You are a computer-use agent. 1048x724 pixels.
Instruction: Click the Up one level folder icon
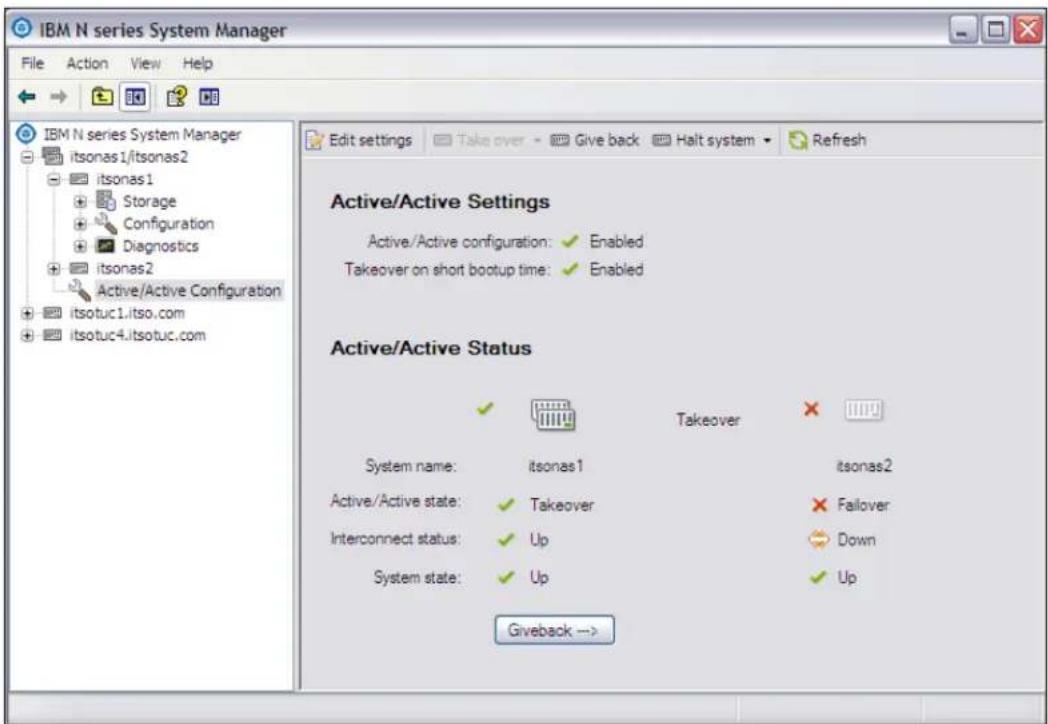coord(102,98)
